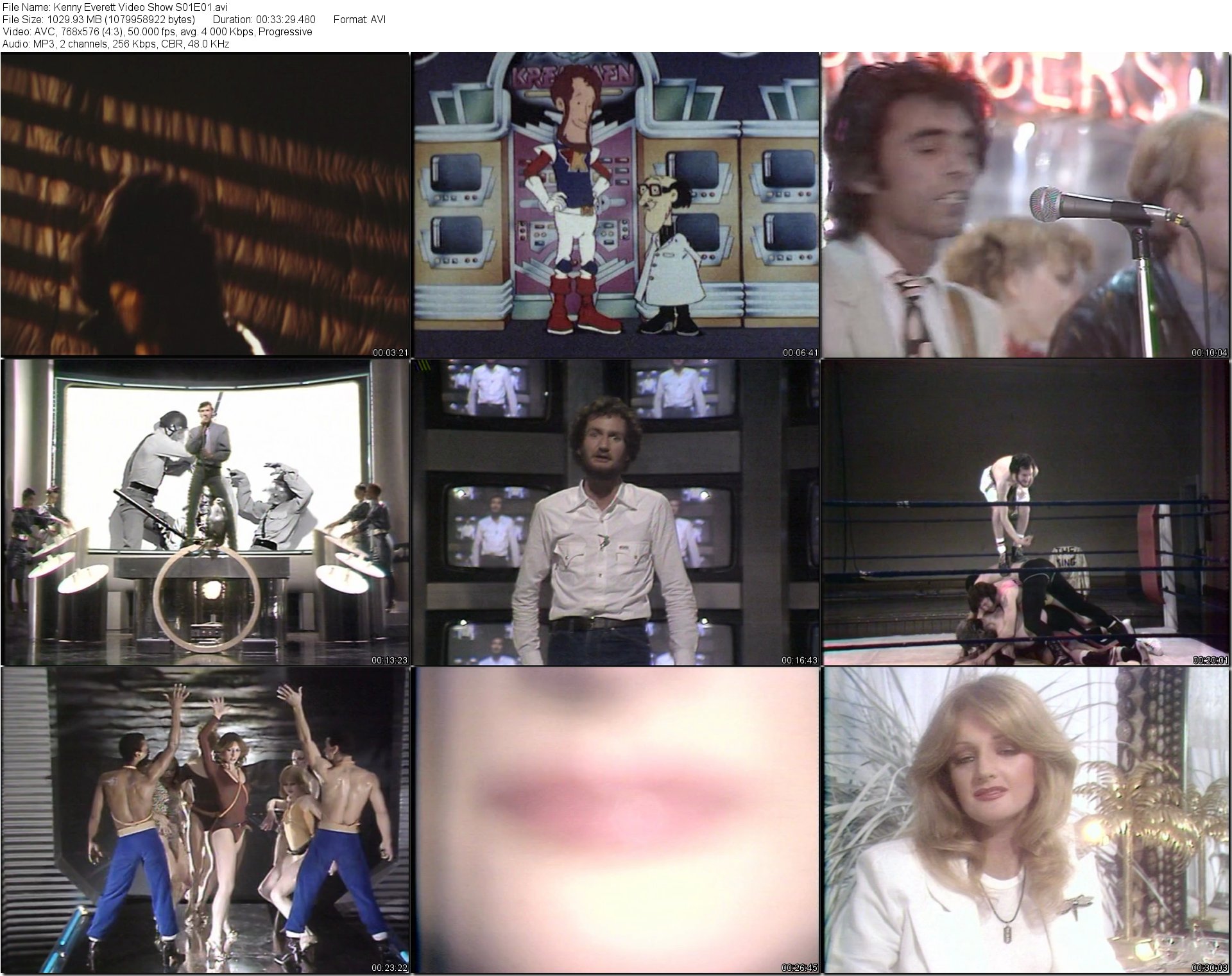Click the Audio MP3 info line

click(116, 44)
